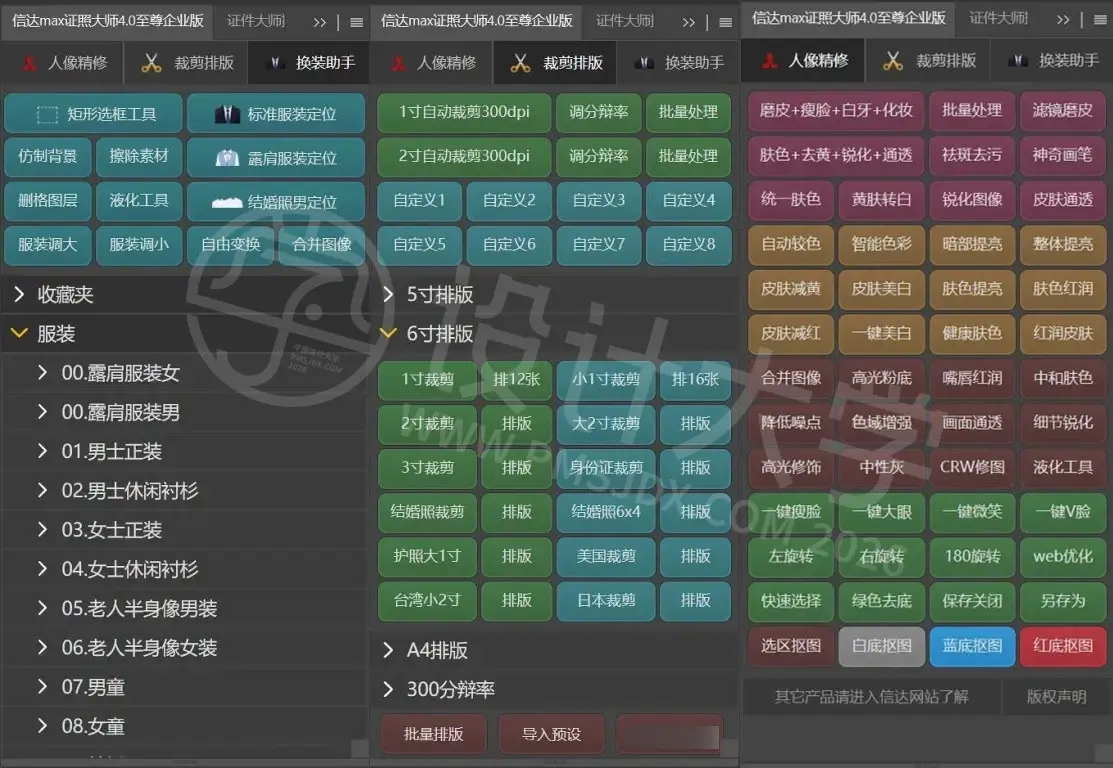Collapse the 6寸排版 section

[554, 334]
